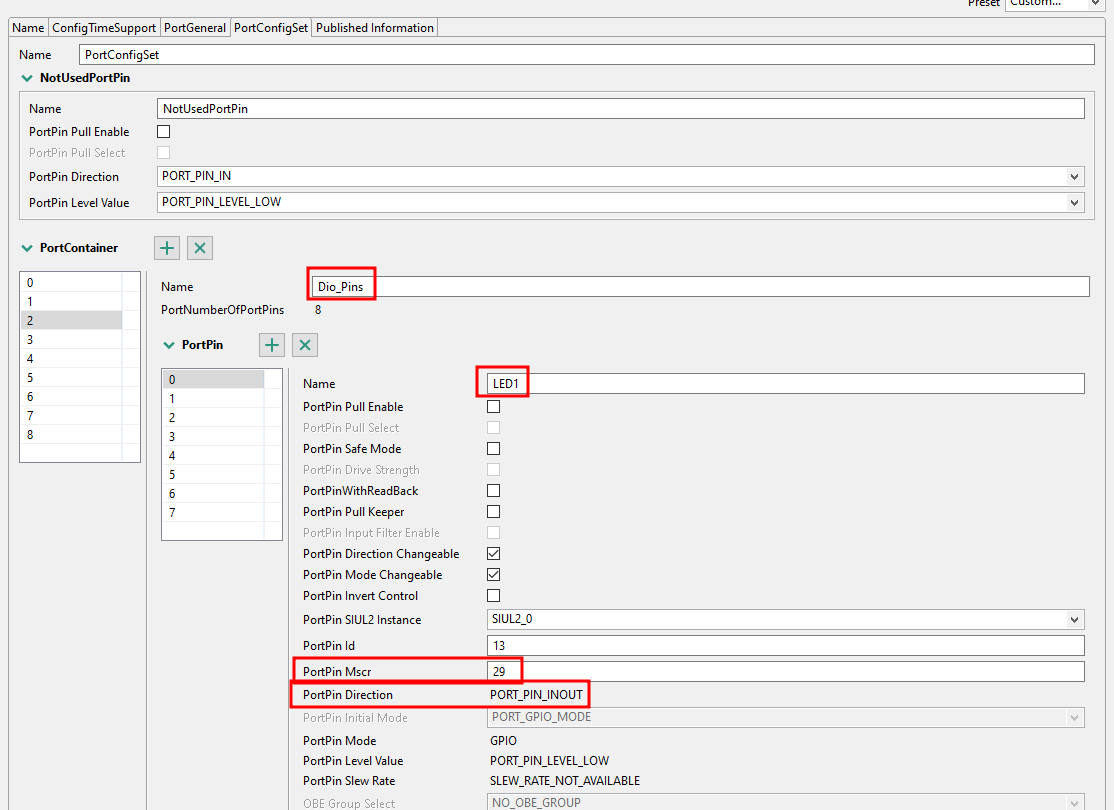The image size is (1114, 810).
Task: Select PortPin list entry 7
Action: coord(213,512)
